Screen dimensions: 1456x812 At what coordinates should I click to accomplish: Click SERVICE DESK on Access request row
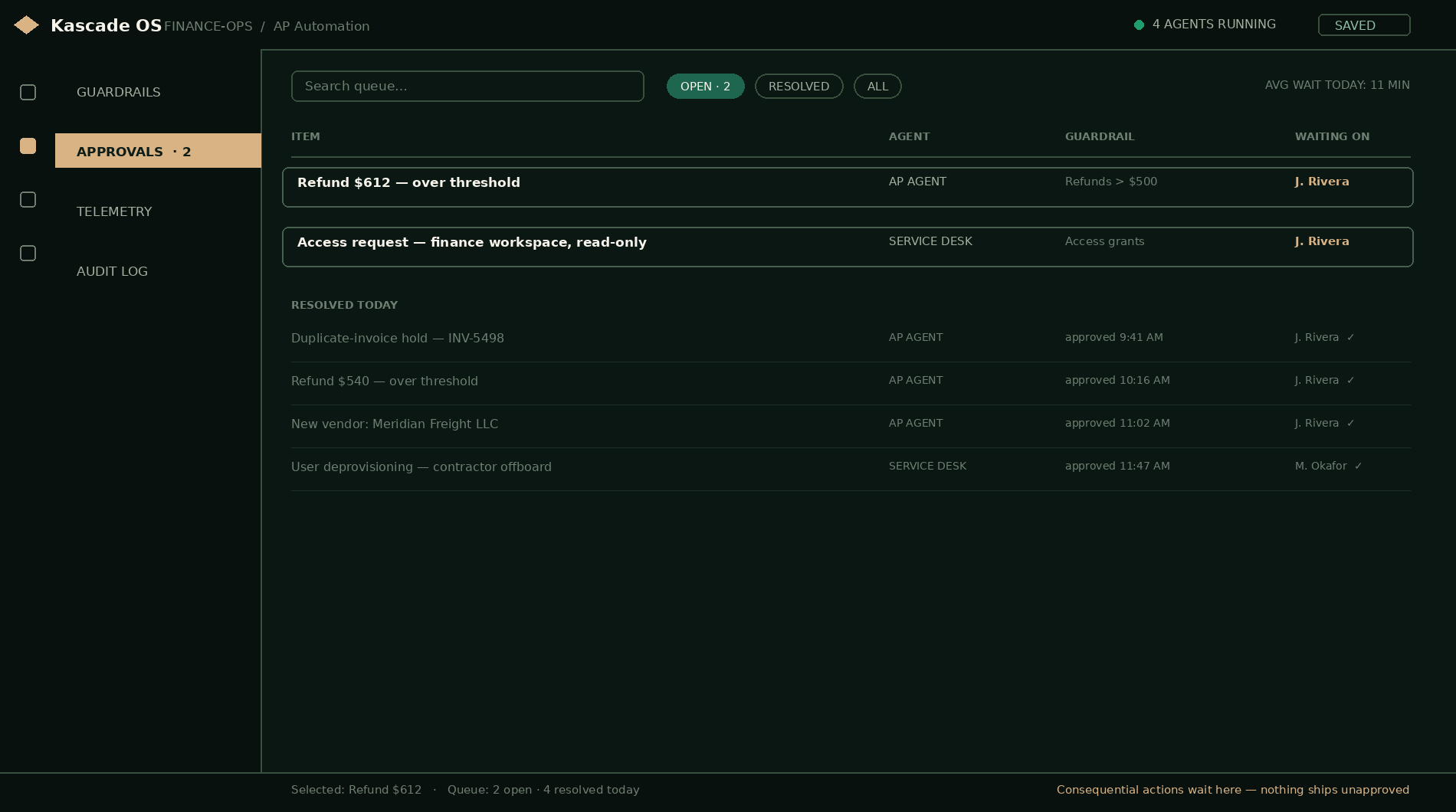coord(930,241)
